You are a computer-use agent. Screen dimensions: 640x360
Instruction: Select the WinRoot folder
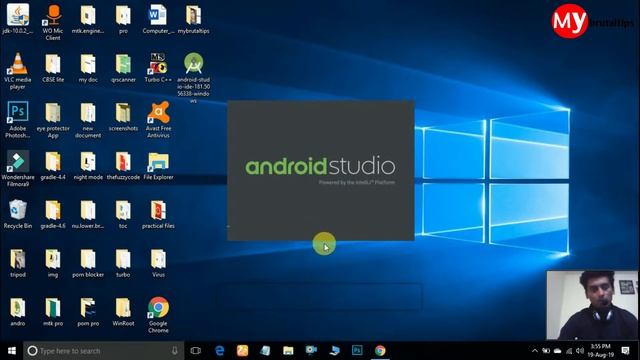tap(123, 311)
